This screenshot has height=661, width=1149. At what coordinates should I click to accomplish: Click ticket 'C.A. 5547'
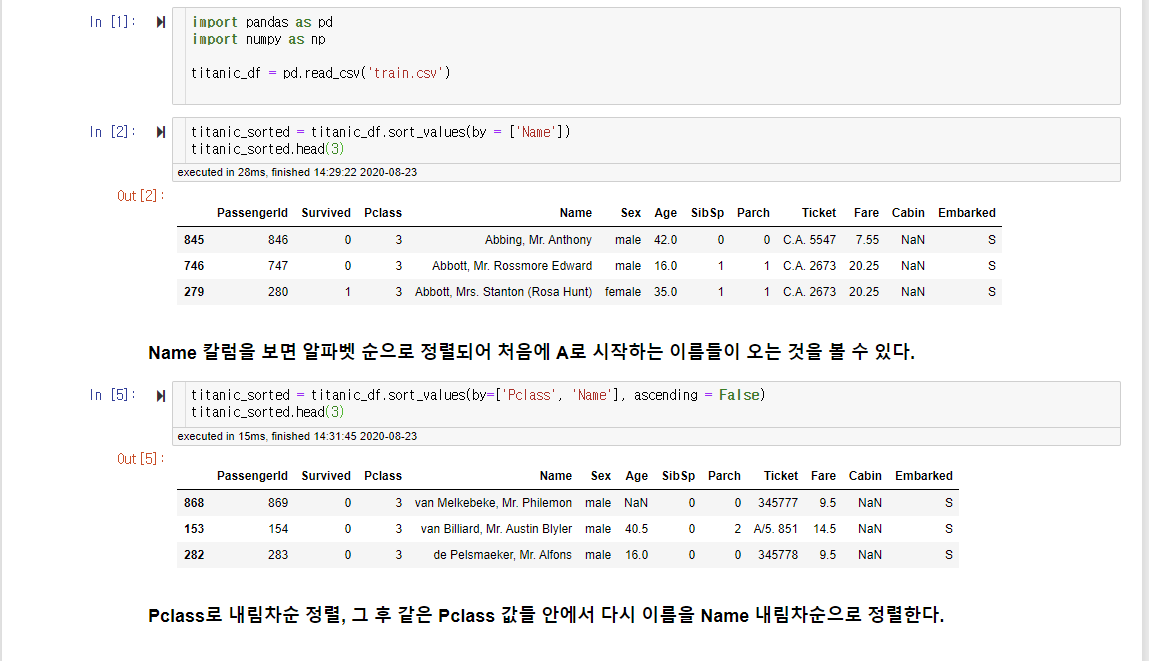click(x=809, y=240)
